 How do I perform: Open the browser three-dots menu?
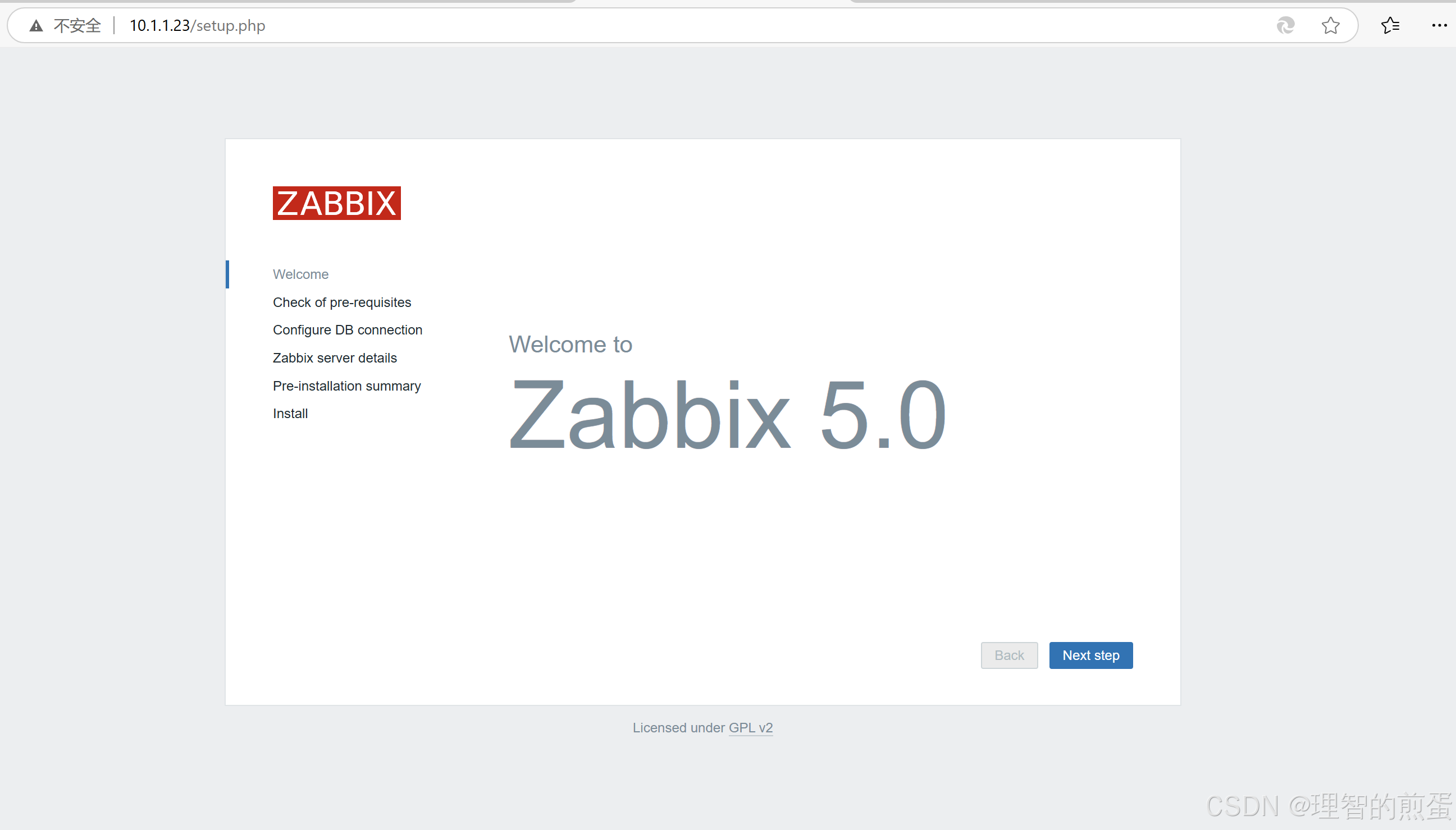click(x=1439, y=26)
